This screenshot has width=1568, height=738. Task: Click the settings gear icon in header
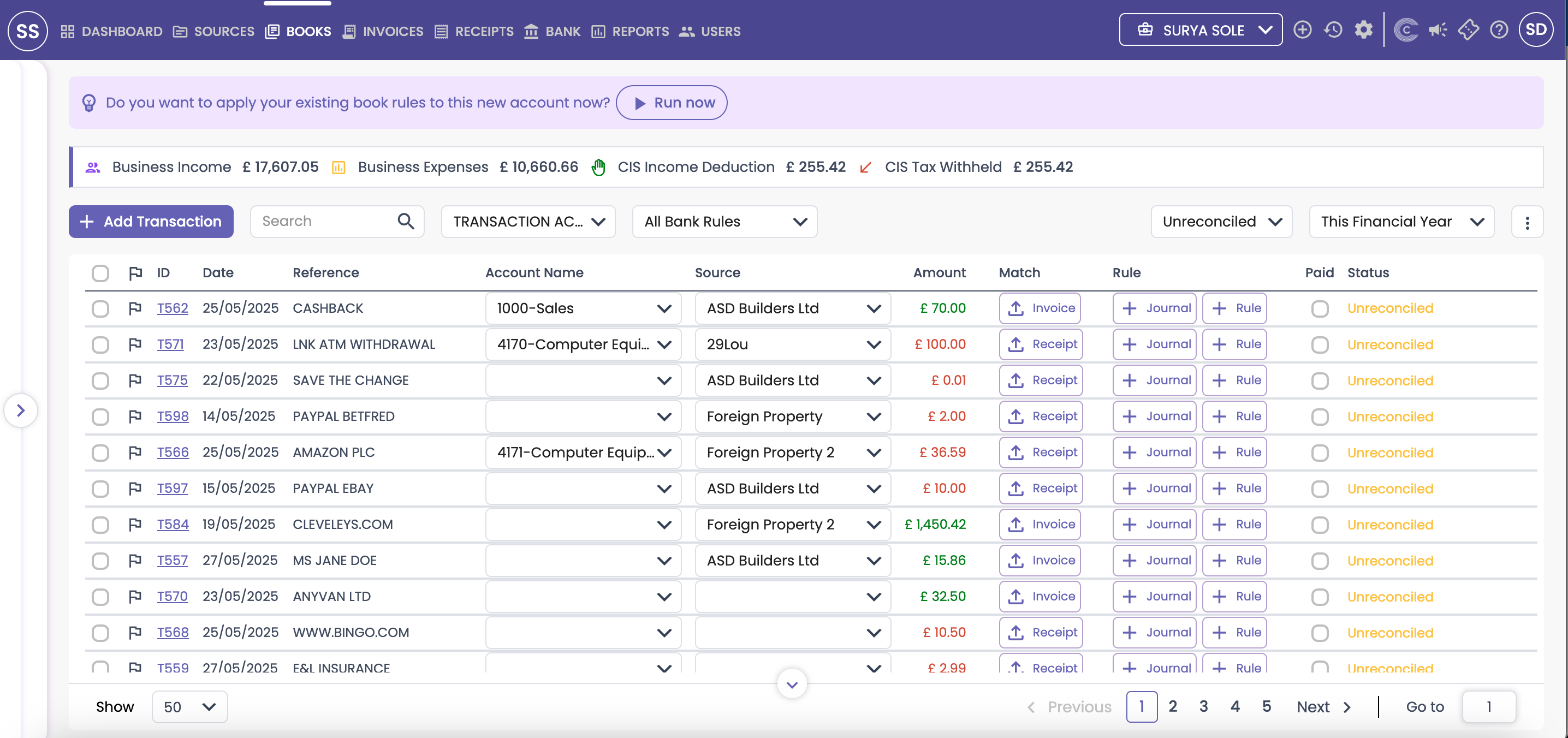[1363, 30]
